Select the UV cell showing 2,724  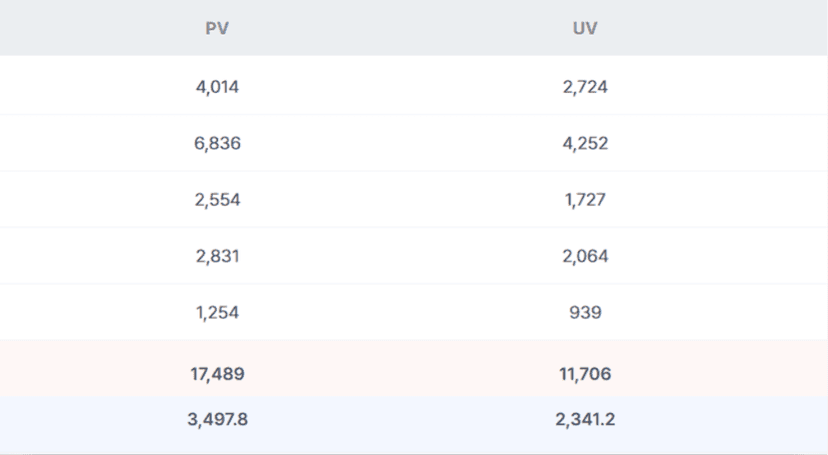click(585, 87)
